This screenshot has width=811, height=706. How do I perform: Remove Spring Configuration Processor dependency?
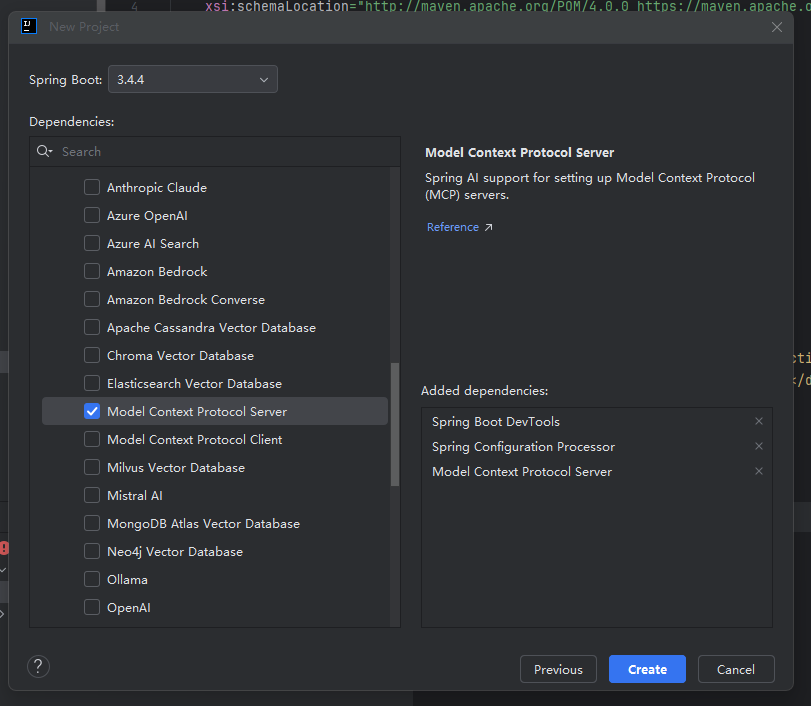coord(759,446)
